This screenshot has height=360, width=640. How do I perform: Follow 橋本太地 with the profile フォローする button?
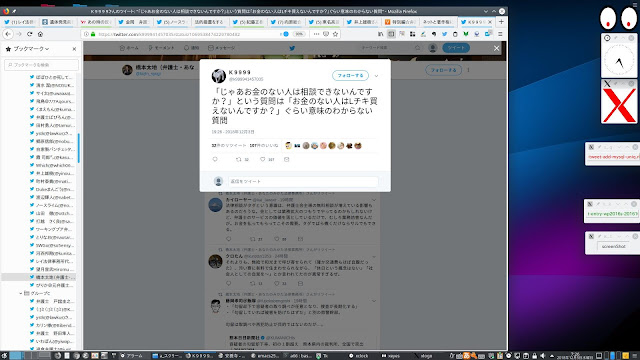click(x=444, y=70)
